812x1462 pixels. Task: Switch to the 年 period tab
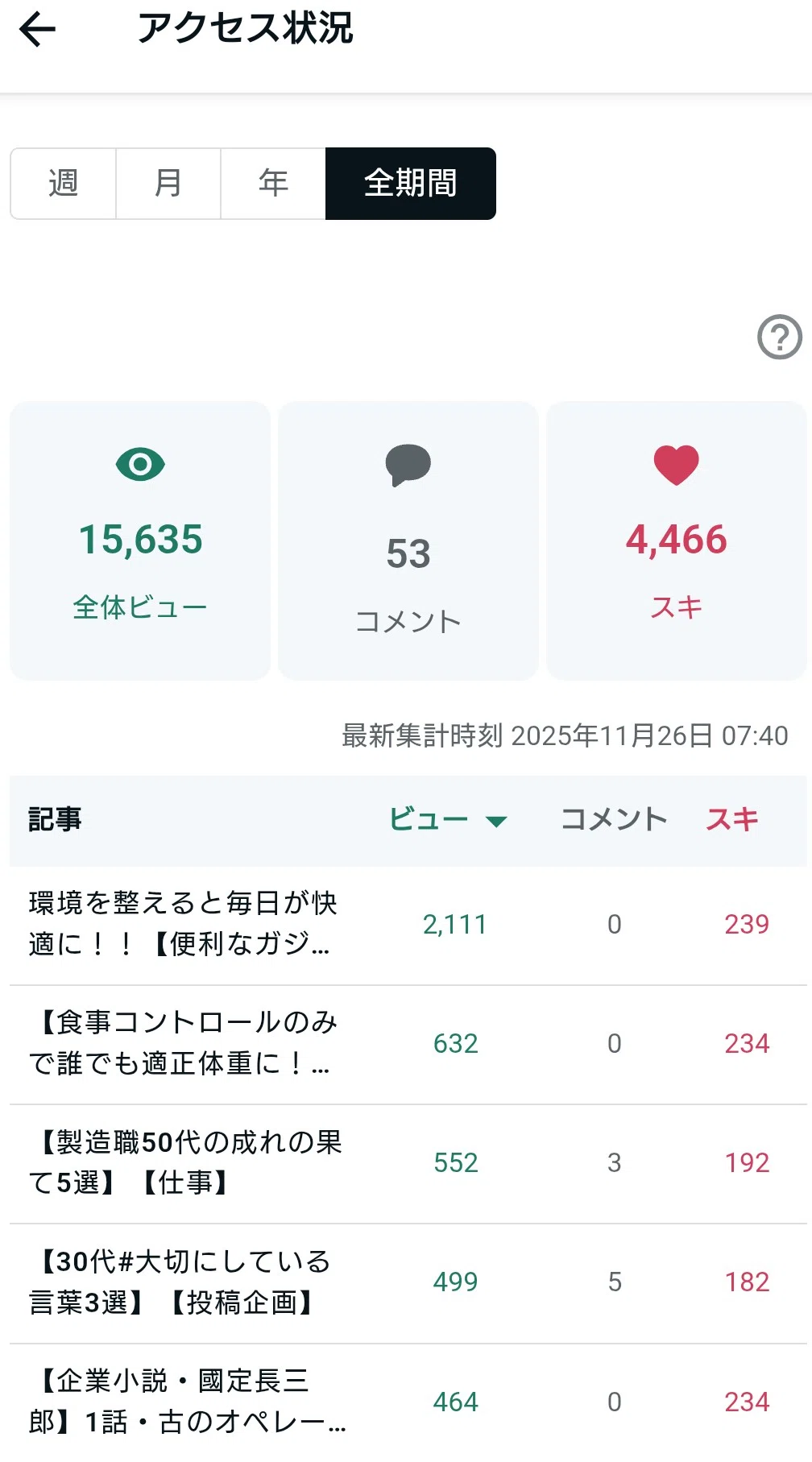[x=273, y=184]
